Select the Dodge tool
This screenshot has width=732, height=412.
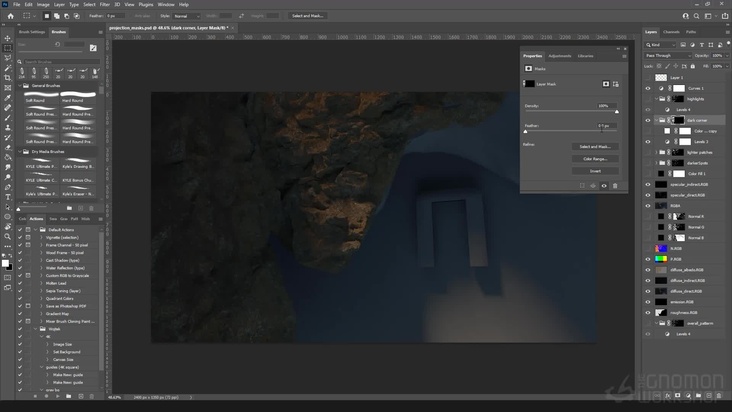[x=7, y=177]
